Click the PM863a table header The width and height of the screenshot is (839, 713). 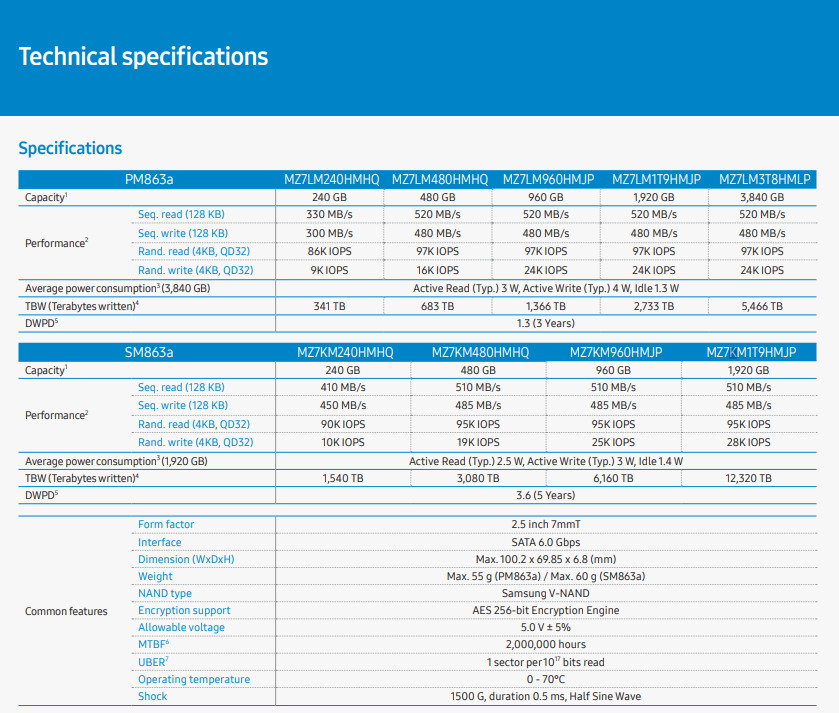click(147, 179)
